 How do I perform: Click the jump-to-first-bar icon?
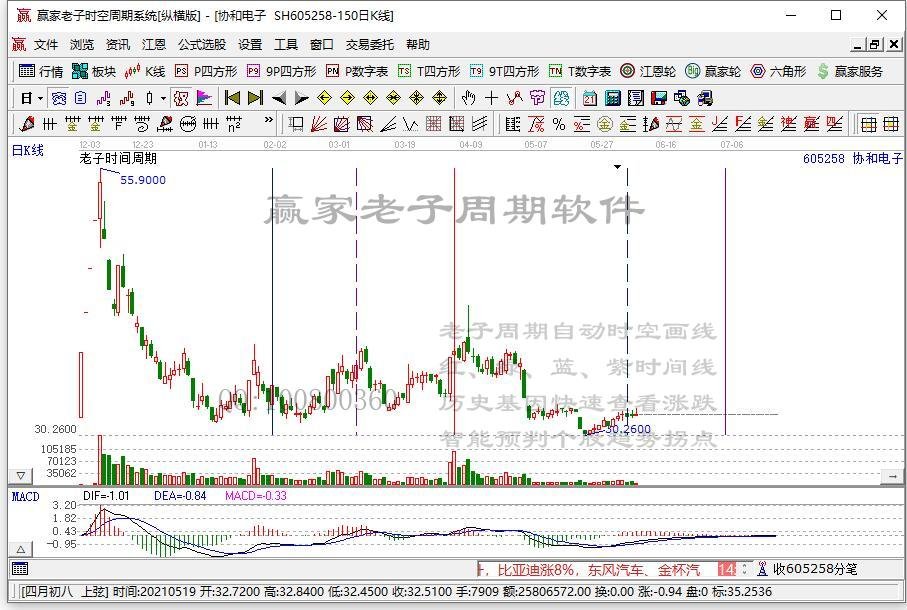(233, 98)
